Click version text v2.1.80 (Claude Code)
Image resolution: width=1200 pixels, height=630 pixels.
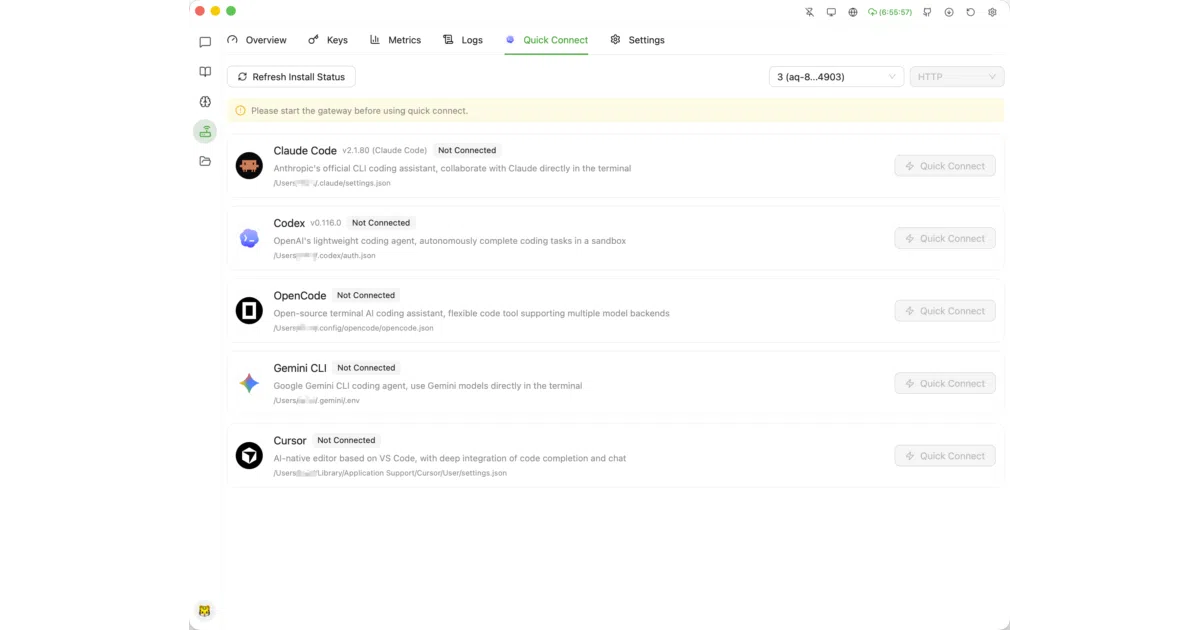pyautogui.click(x=385, y=151)
